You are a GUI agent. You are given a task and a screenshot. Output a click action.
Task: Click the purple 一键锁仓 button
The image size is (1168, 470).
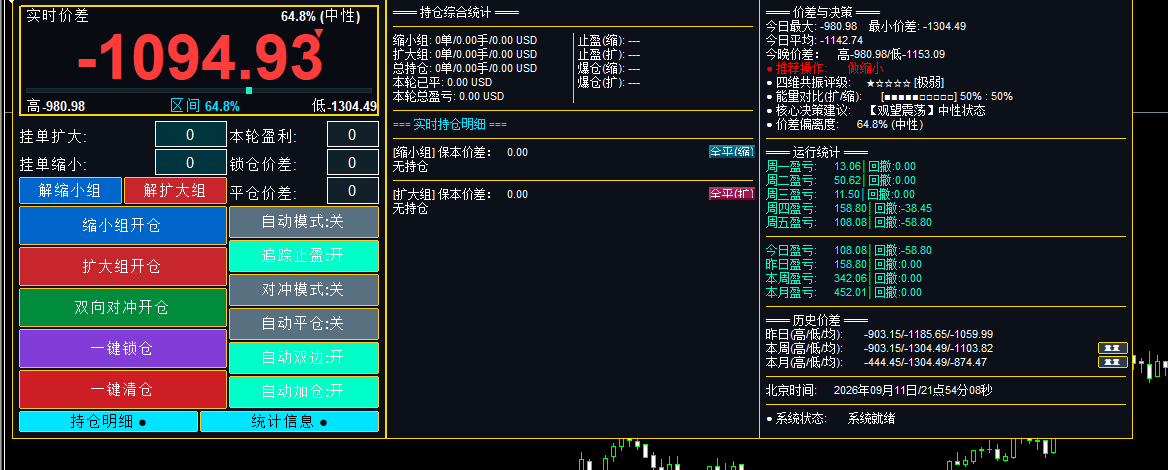[x=122, y=349]
